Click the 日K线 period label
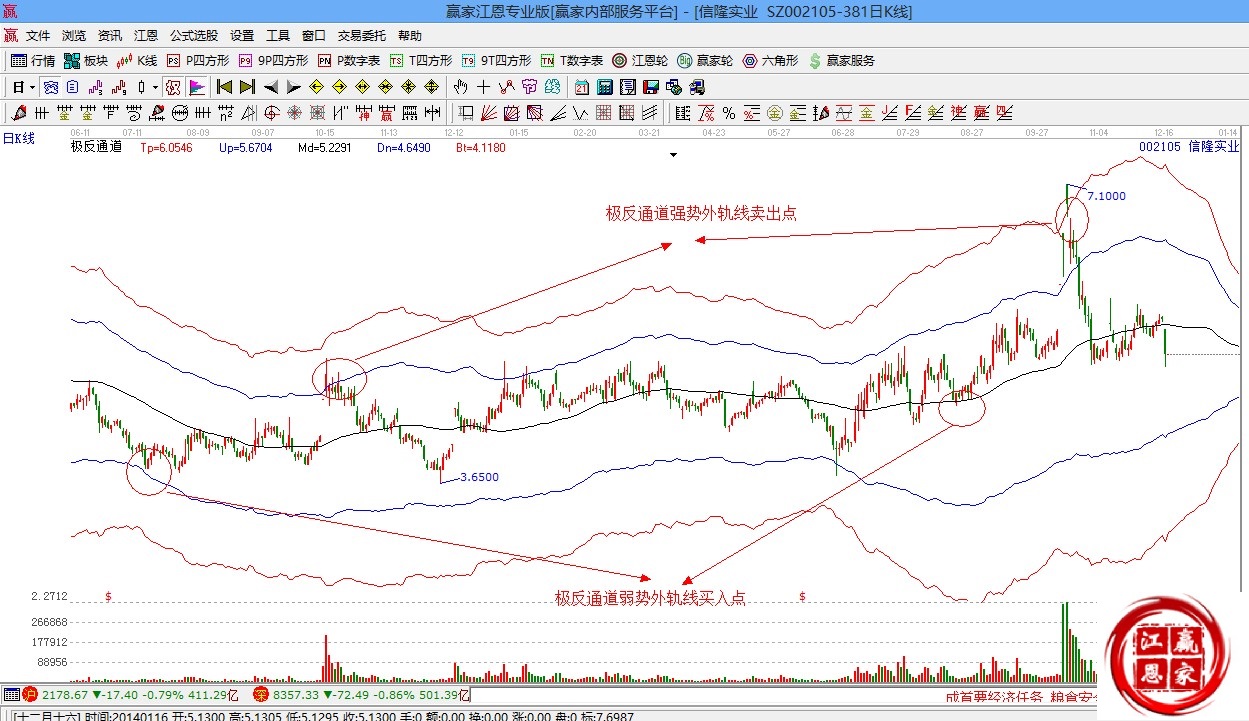The width and height of the screenshot is (1249, 721). pyautogui.click(x=19, y=139)
